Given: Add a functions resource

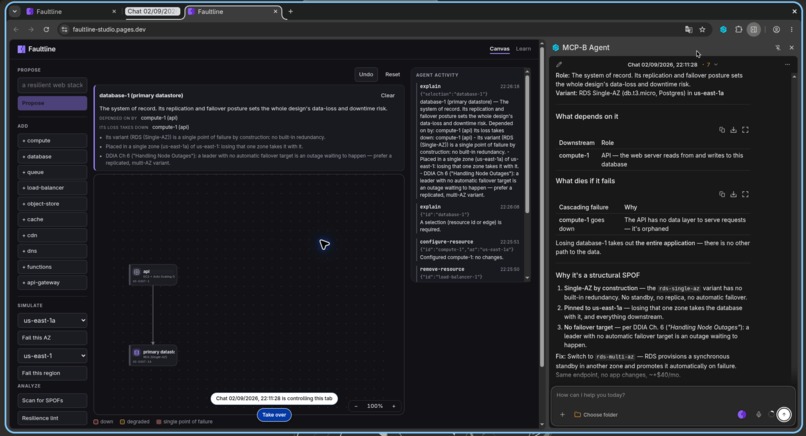Looking at the screenshot, I should 52,267.
